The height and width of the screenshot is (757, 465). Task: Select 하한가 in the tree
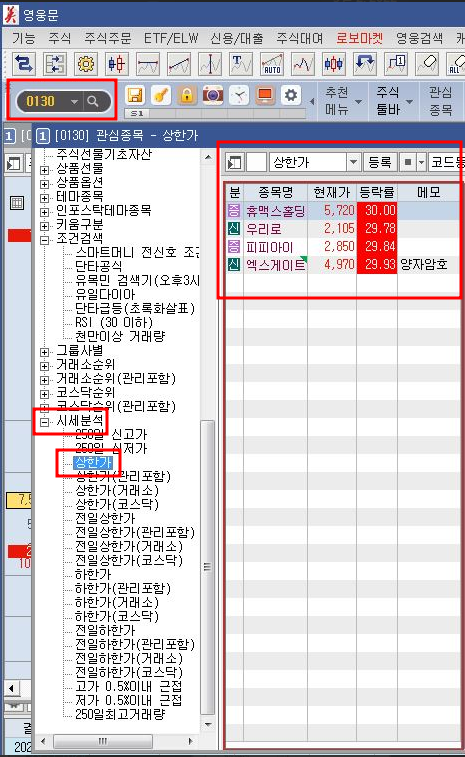[x=93, y=575]
